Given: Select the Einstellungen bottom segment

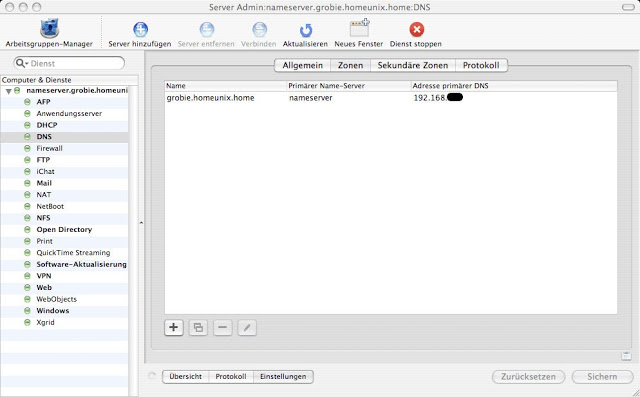Looking at the screenshot, I should point(283,377).
